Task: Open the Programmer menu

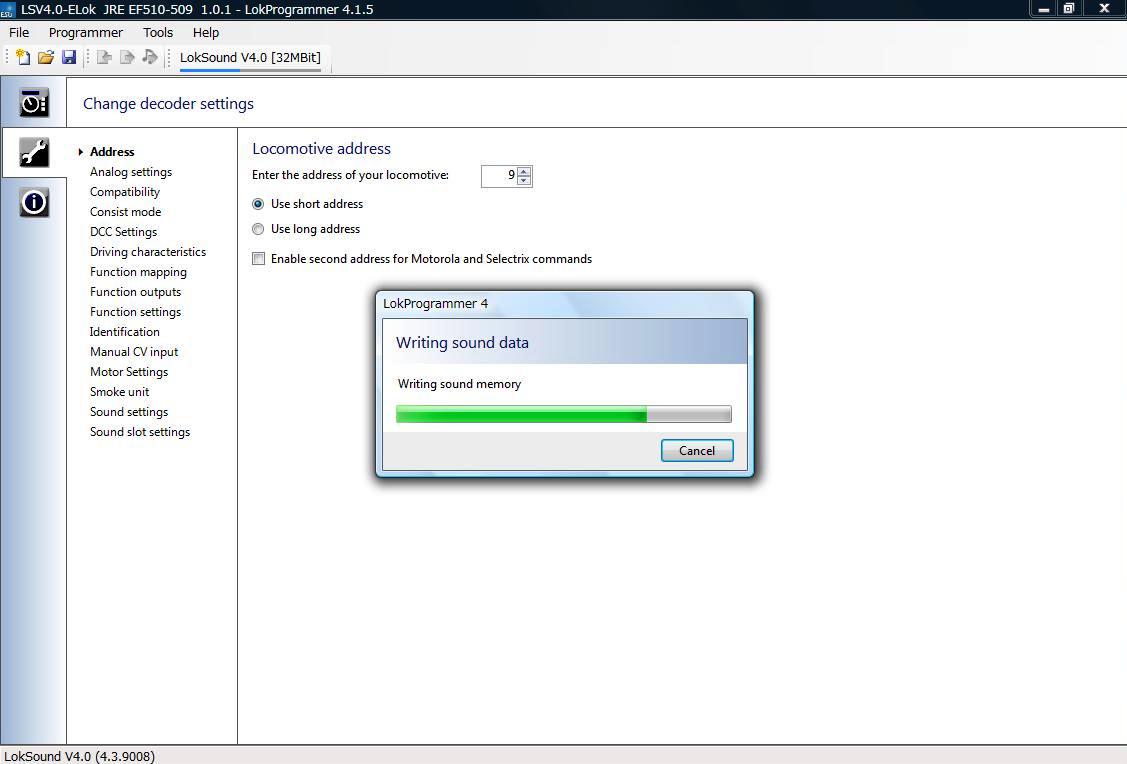Action: pyautogui.click(x=86, y=32)
